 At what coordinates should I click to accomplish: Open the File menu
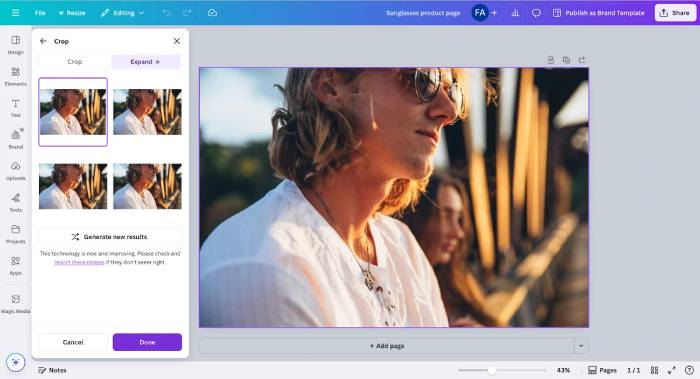click(x=40, y=13)
